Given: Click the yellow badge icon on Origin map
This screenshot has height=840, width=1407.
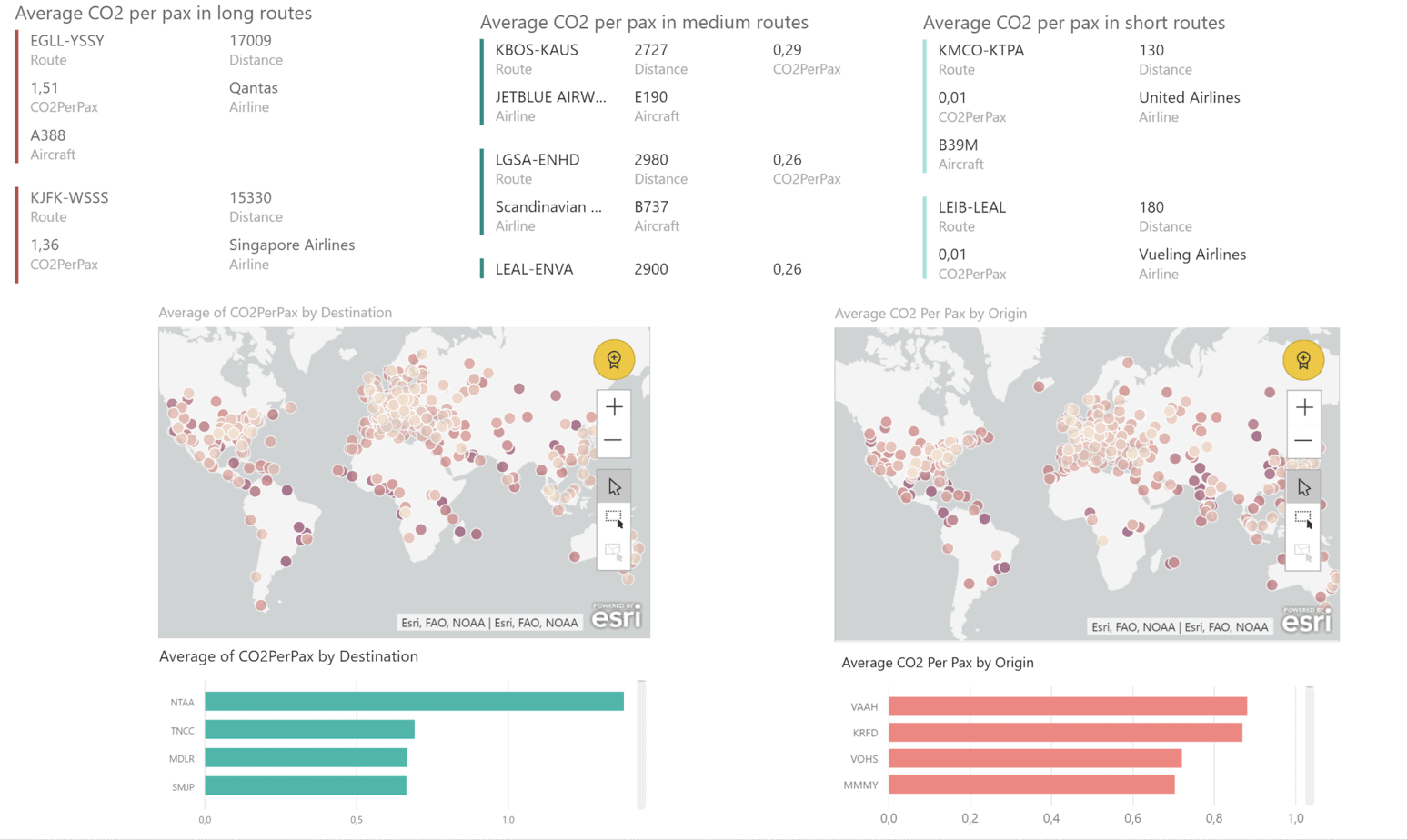Looking at the screenshot, I should point(1303,359).
